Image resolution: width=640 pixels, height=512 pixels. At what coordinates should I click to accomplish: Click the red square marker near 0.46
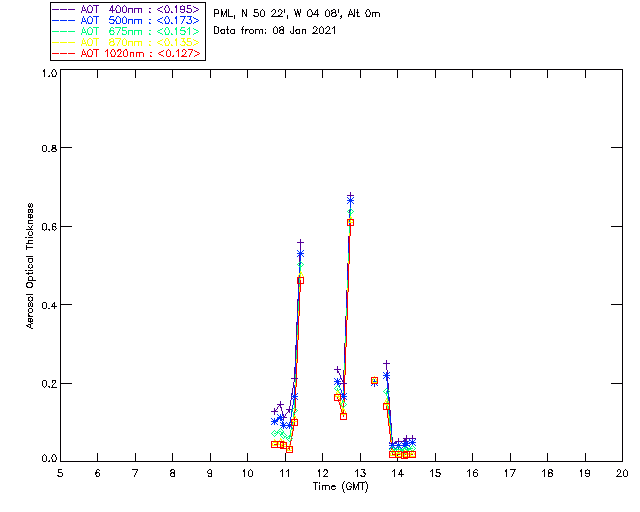point(300,280)
